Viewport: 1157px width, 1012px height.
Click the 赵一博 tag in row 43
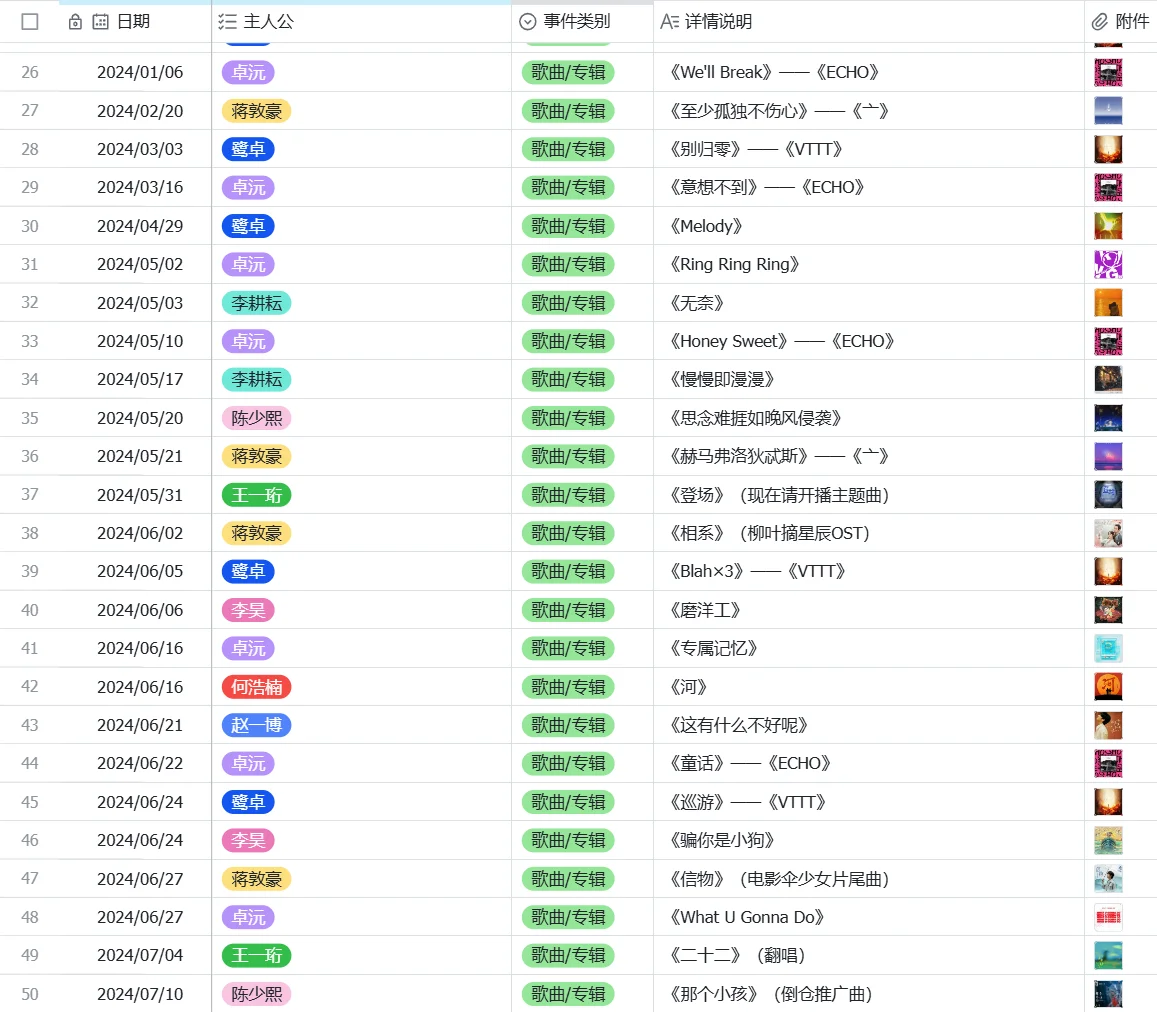tap(257, 725)
